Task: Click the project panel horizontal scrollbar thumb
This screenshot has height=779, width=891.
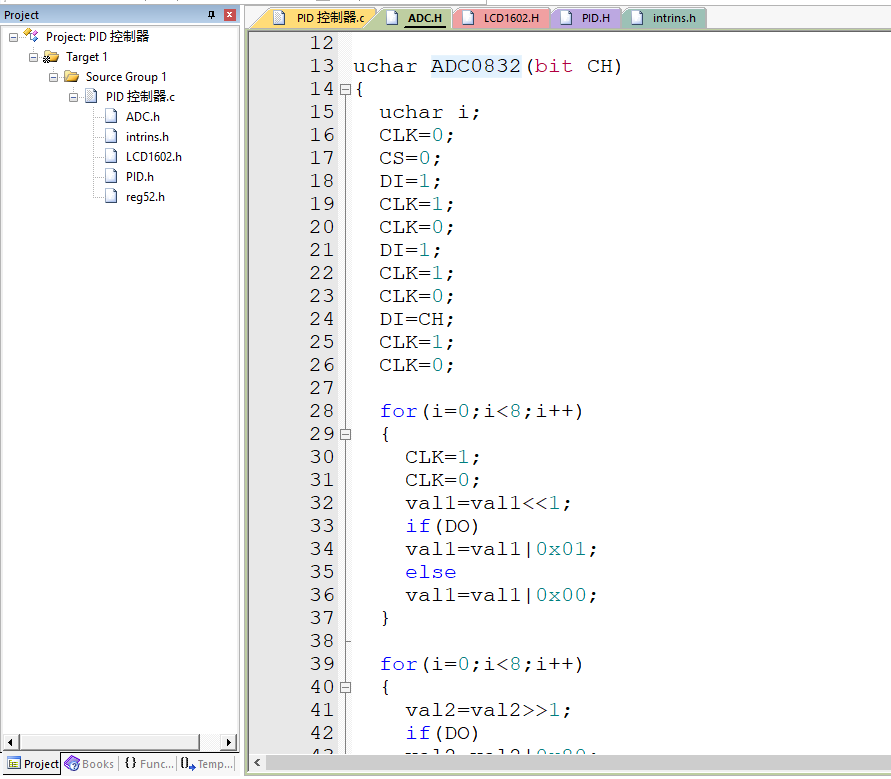Action: 110,741
